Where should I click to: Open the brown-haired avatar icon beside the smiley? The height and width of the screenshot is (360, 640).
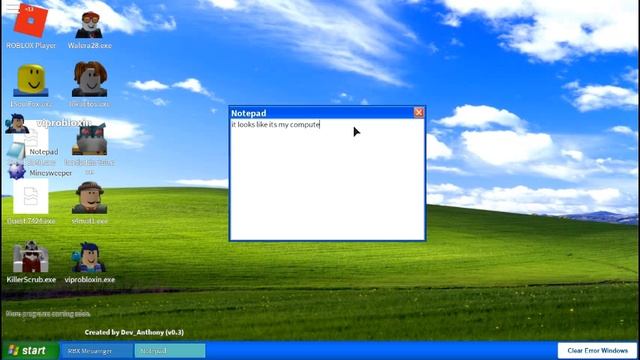coord(90,79)
